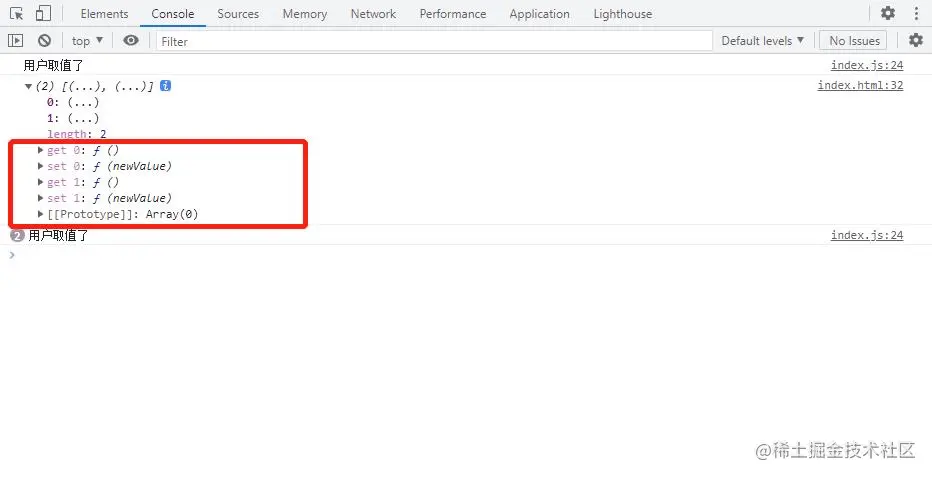The height and width of the screenshot is (477, 932).
Task: Show the console sidebar panel icon
Action: coord(15,40)
